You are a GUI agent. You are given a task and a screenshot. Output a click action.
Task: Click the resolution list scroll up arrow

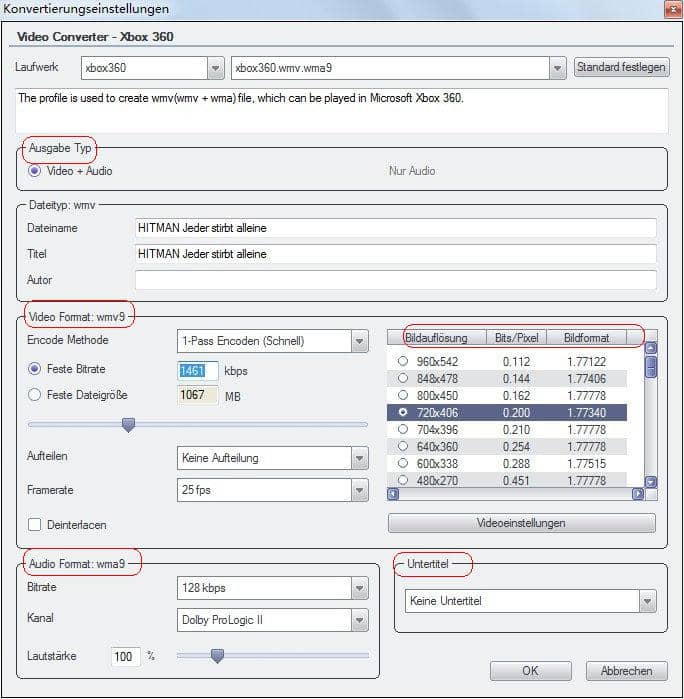click(651, 348)
